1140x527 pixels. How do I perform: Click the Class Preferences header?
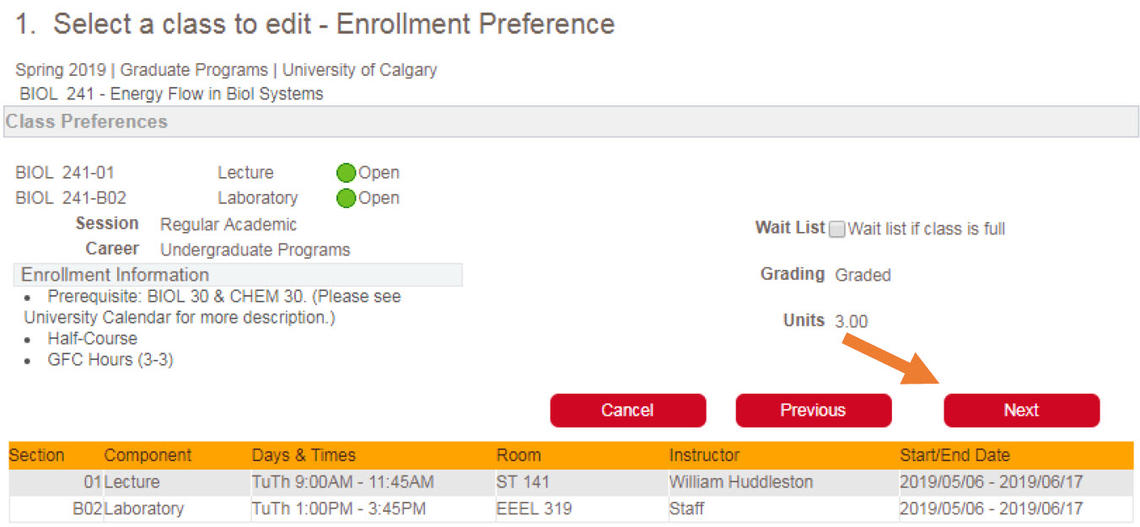pos(571,121)
